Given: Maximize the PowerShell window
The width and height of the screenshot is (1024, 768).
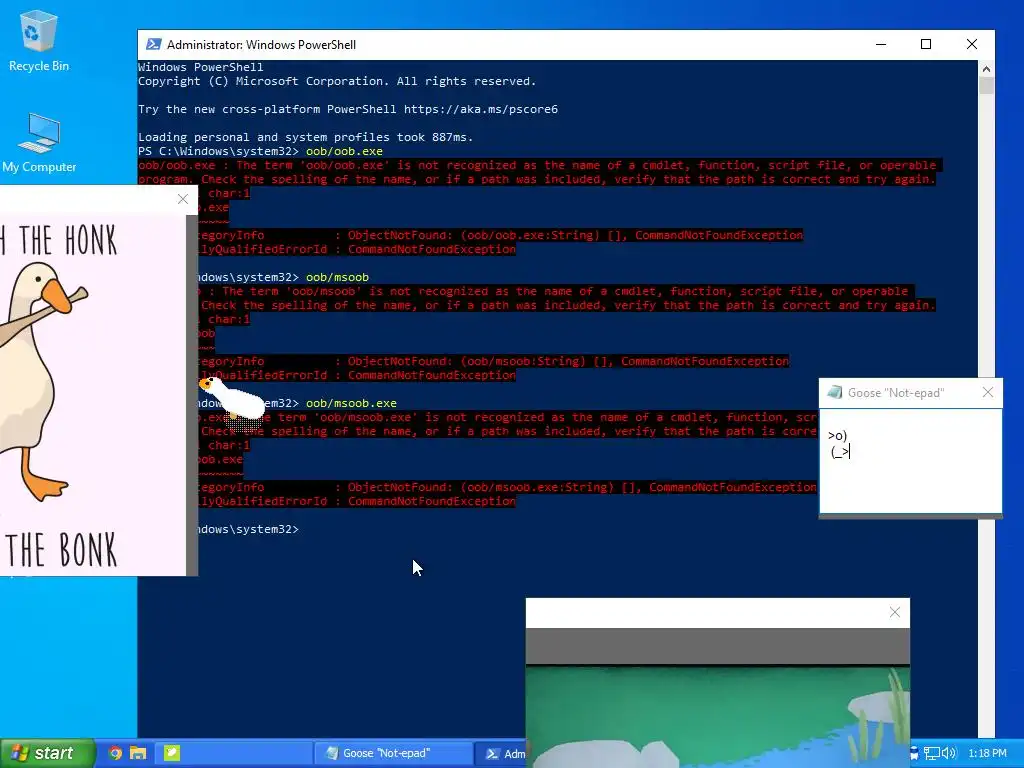Looking at the screenshot, I should point(925,44).
